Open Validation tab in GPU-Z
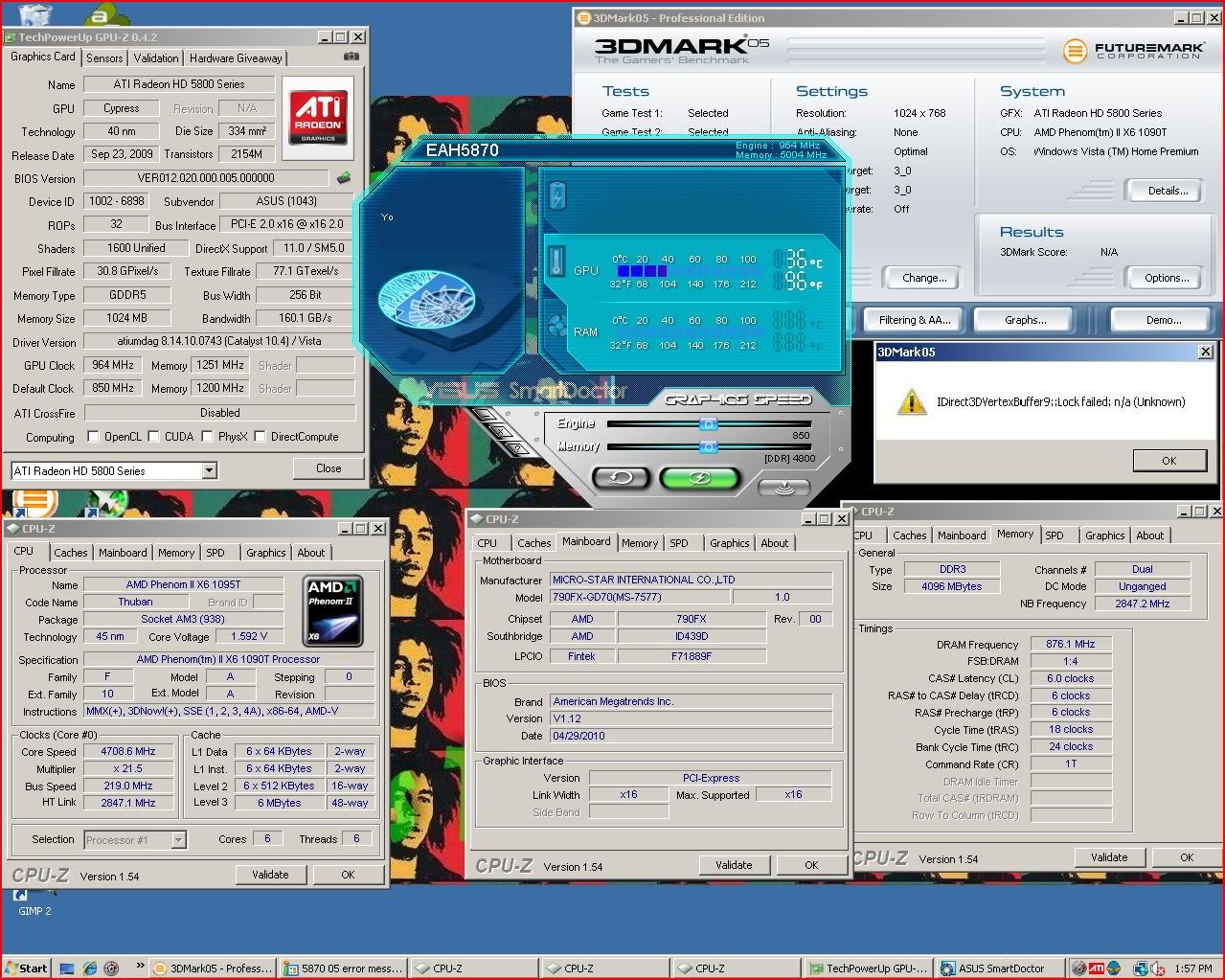Screen dimensions: 1225x980 coord(156,57)
